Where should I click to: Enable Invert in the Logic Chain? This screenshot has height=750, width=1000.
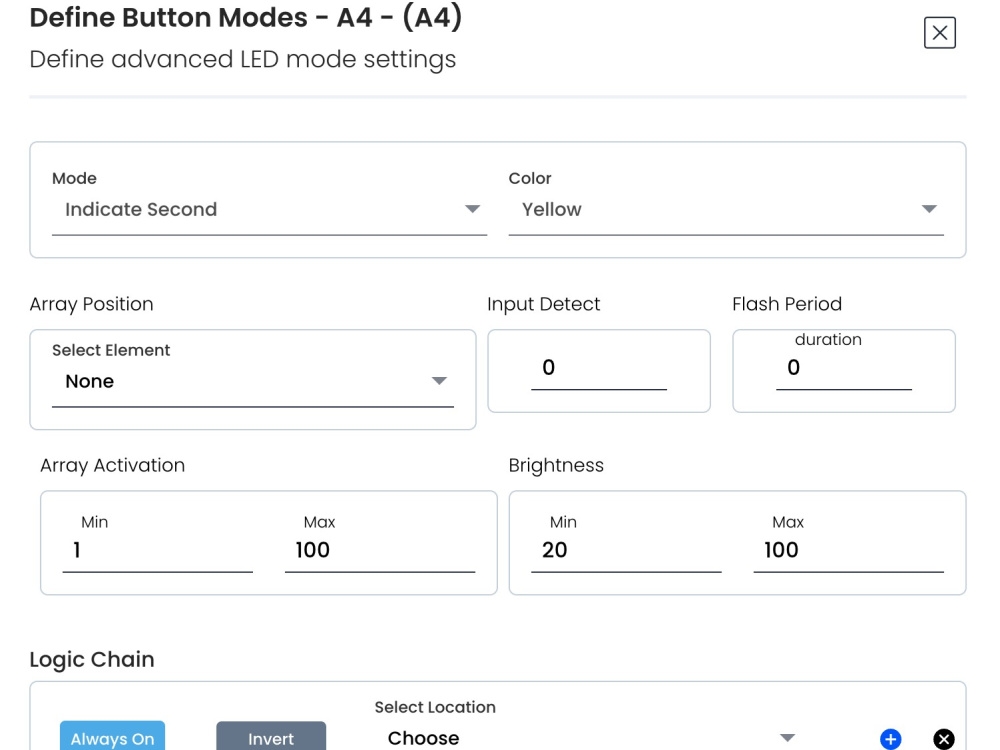coord(270,738)
